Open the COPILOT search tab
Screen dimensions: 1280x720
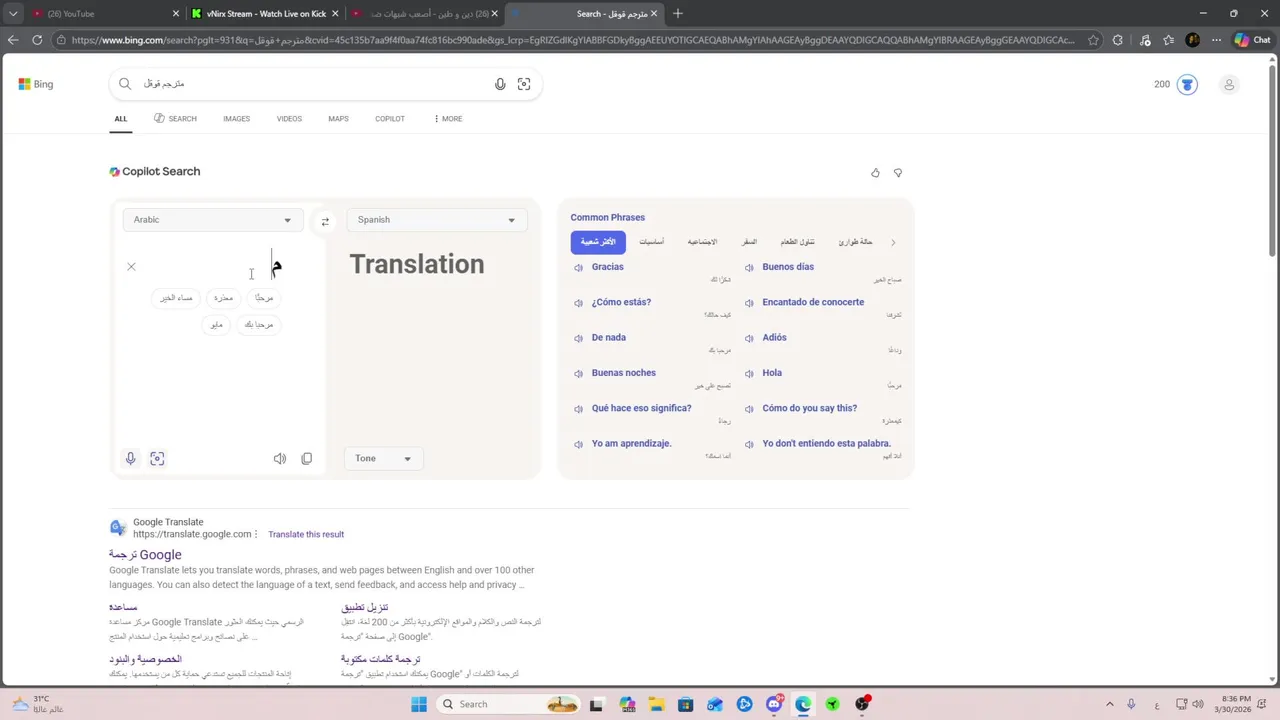(x=390, y=119)
